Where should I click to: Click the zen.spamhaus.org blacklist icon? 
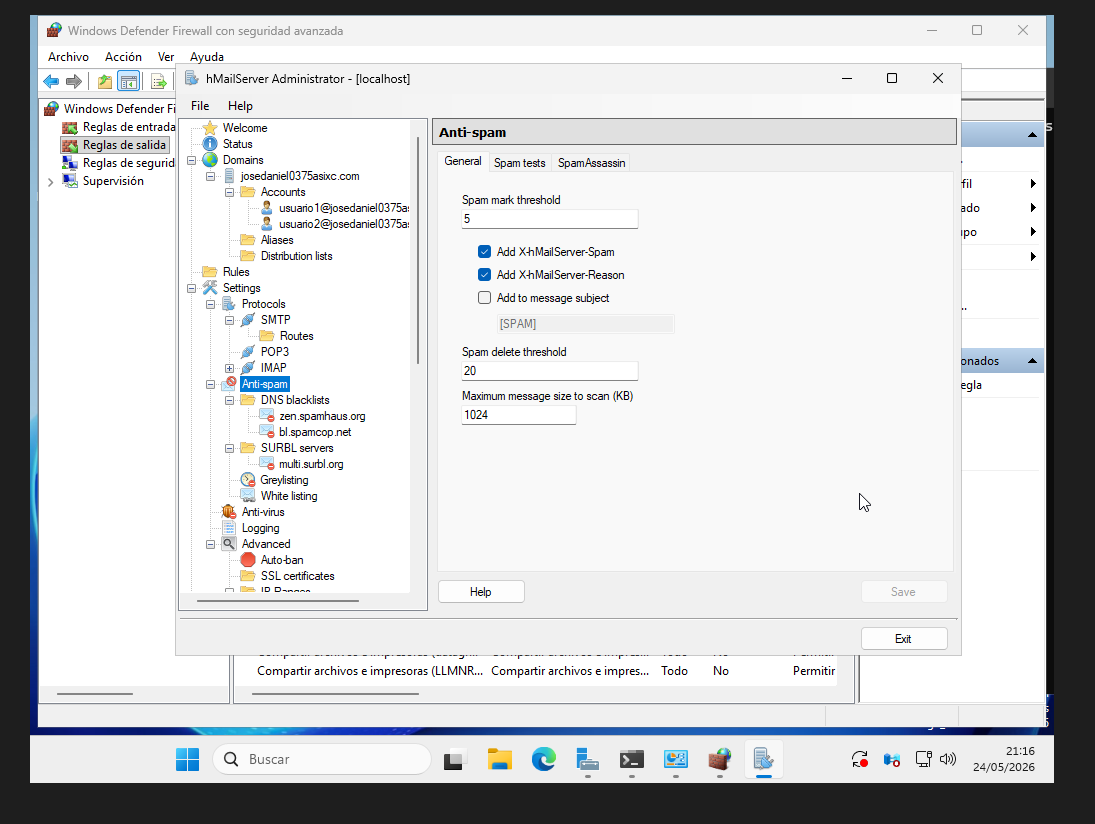[x=267, y=416]
